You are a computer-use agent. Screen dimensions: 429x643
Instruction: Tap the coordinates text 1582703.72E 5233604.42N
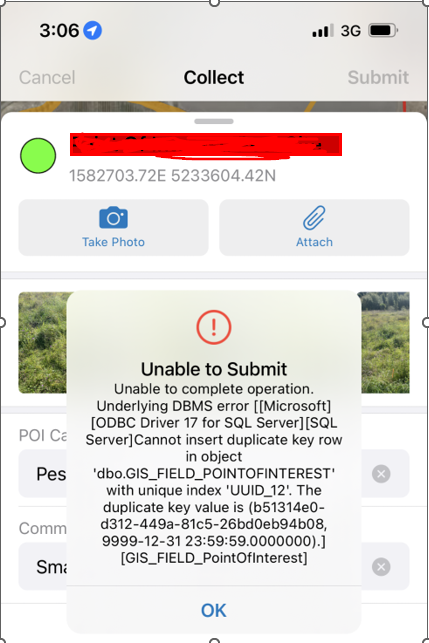click(172, 176)
